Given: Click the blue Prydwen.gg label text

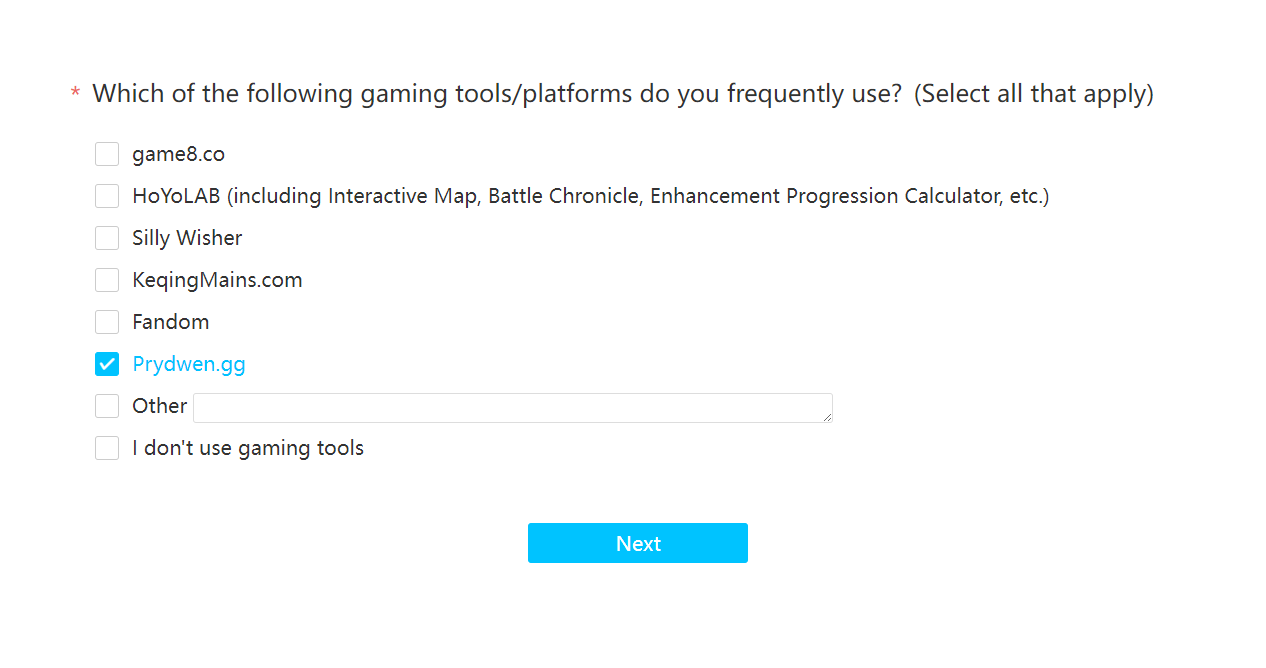Looking at the screenshot, I should pos(189,364).
